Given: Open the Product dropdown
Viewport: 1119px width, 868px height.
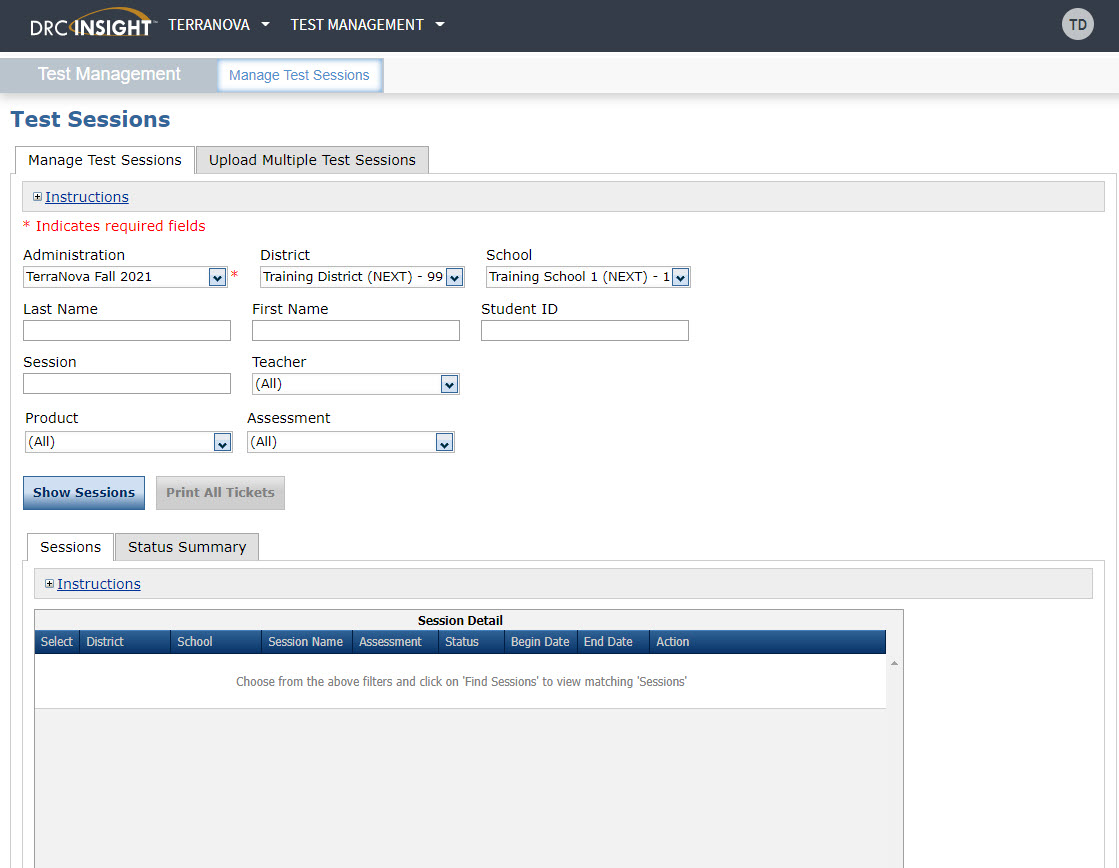Looking at the screenshot, I should (x=222, y=441).
